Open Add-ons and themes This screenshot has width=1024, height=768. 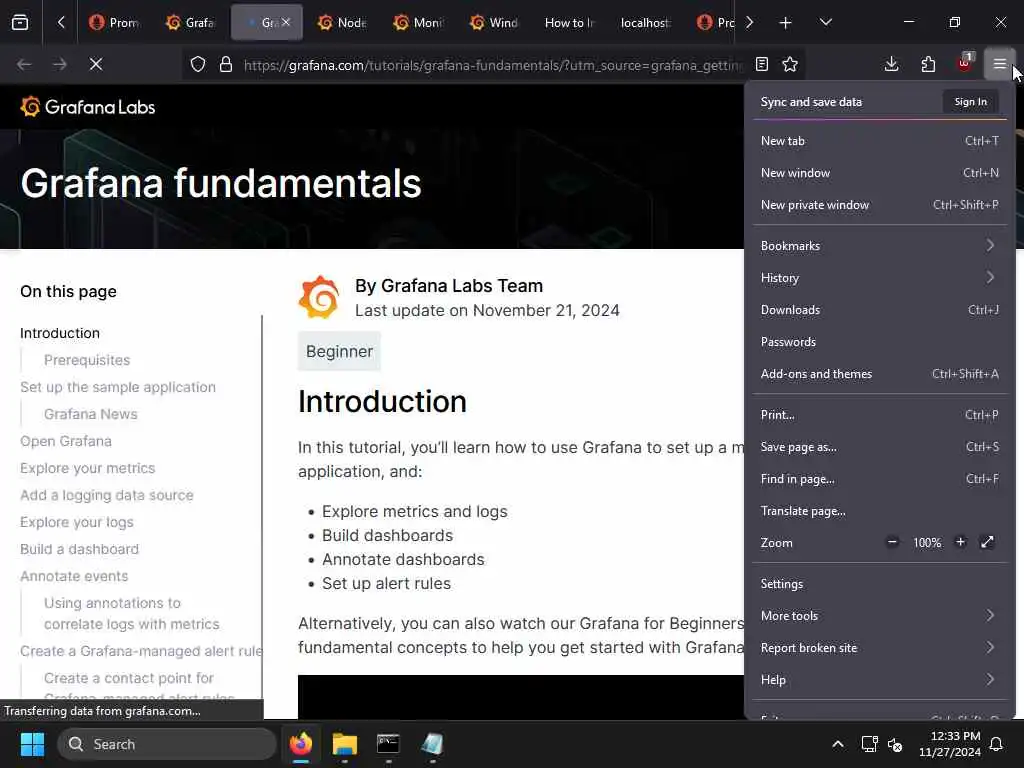tap(880, 374)
